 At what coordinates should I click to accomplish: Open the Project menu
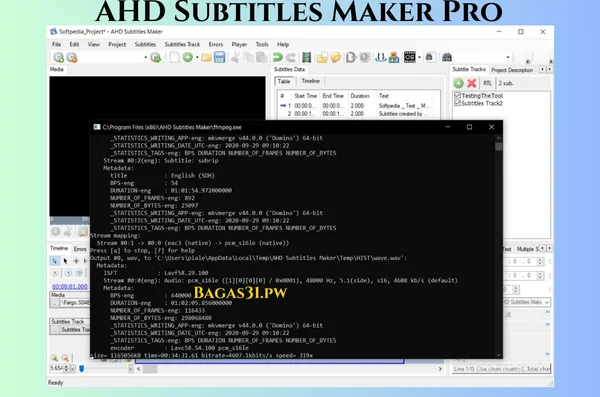[117, 44]
